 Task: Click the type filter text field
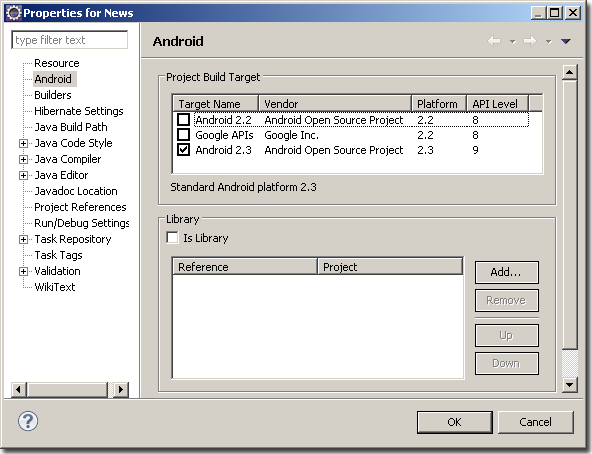click(x=69, y=40)
